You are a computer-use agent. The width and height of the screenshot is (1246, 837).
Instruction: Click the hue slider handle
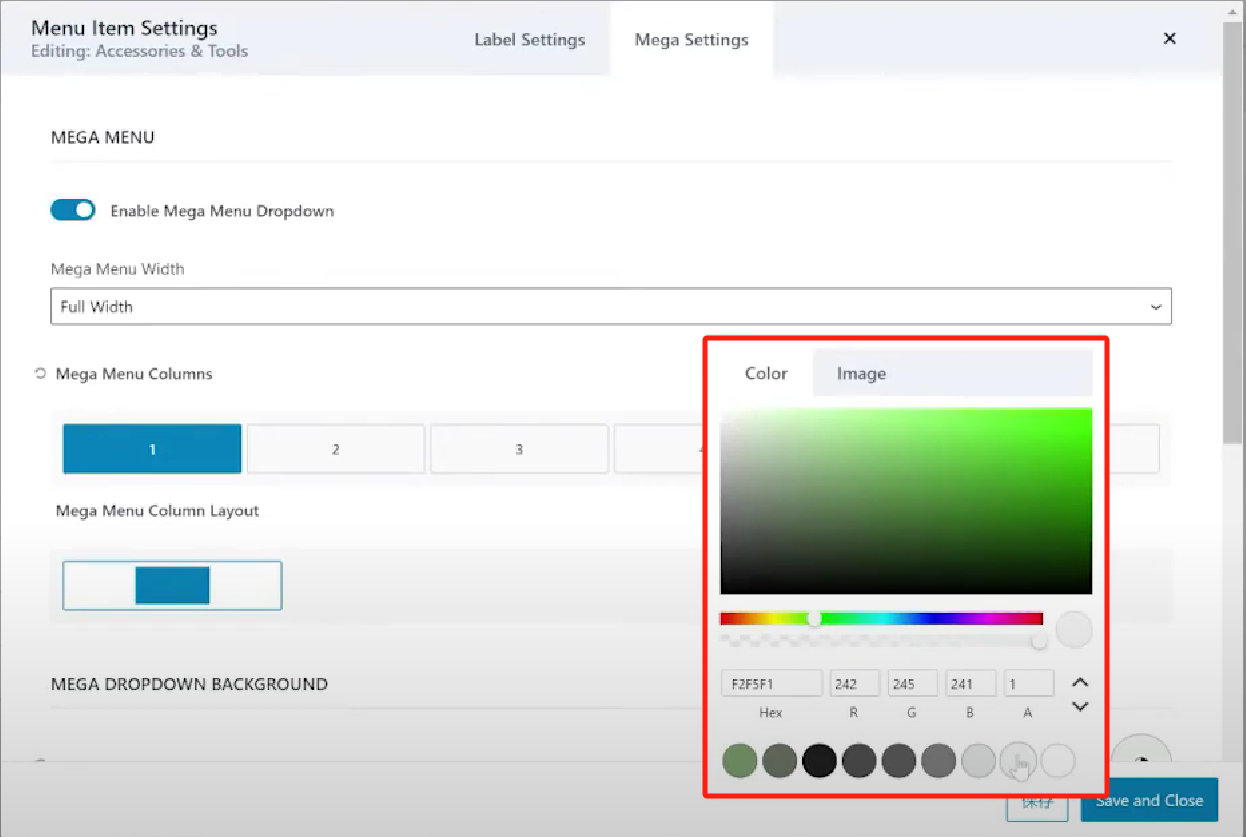coord(815,619)
